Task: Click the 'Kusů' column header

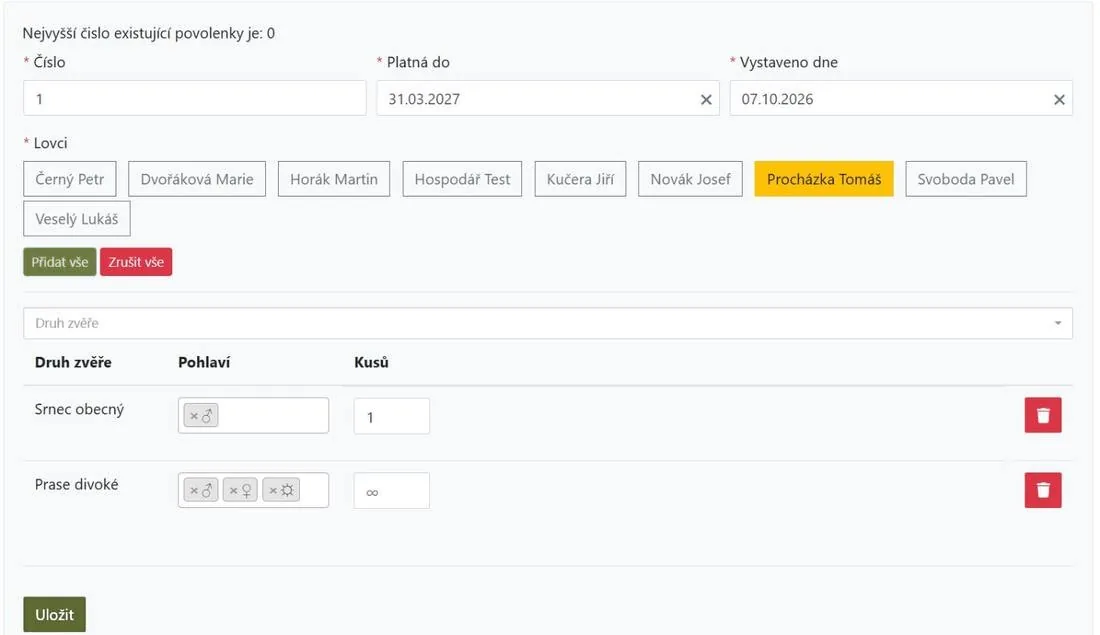Action: 371,363
